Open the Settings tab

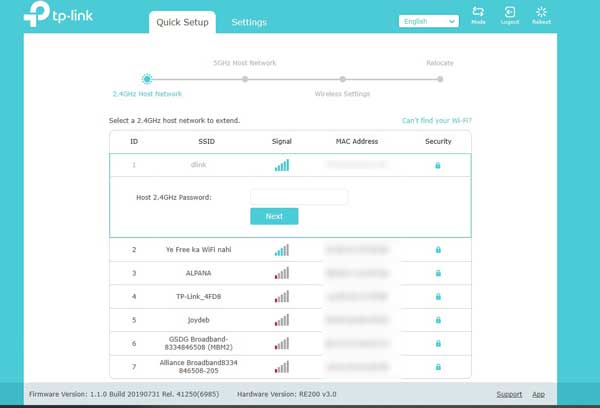(249, 22)
